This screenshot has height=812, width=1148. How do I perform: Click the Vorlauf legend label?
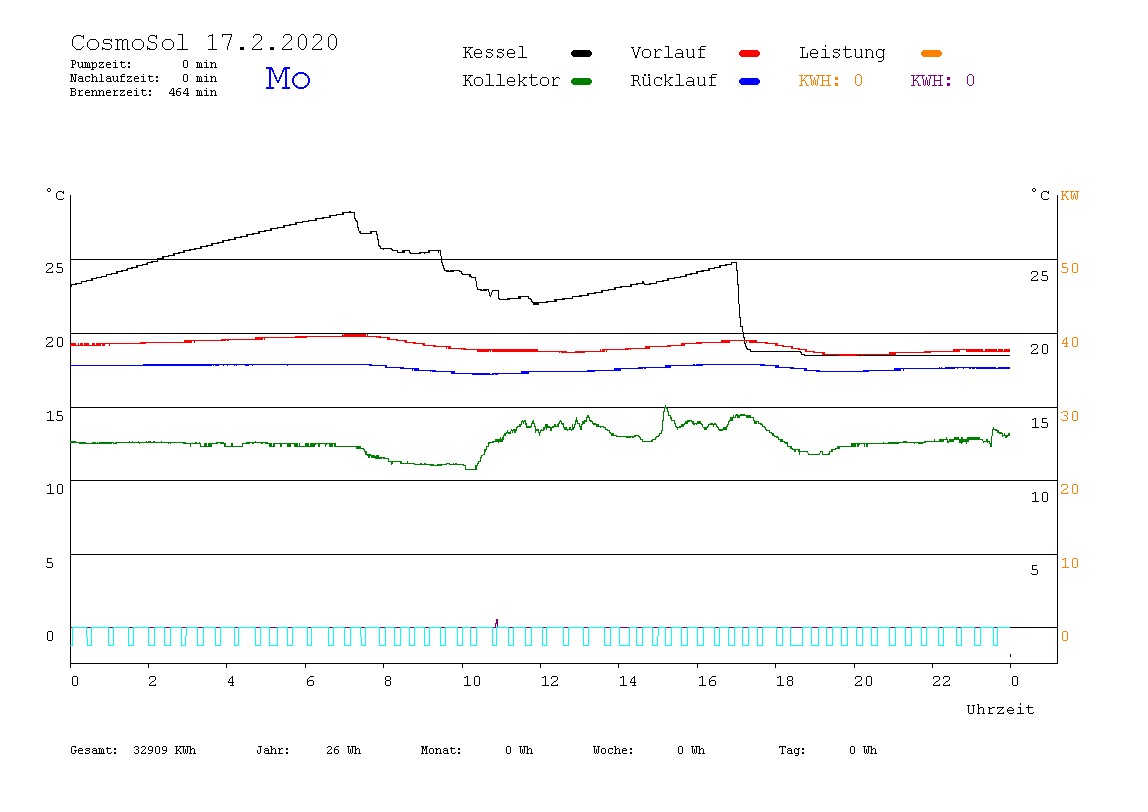tap(668, 53)
